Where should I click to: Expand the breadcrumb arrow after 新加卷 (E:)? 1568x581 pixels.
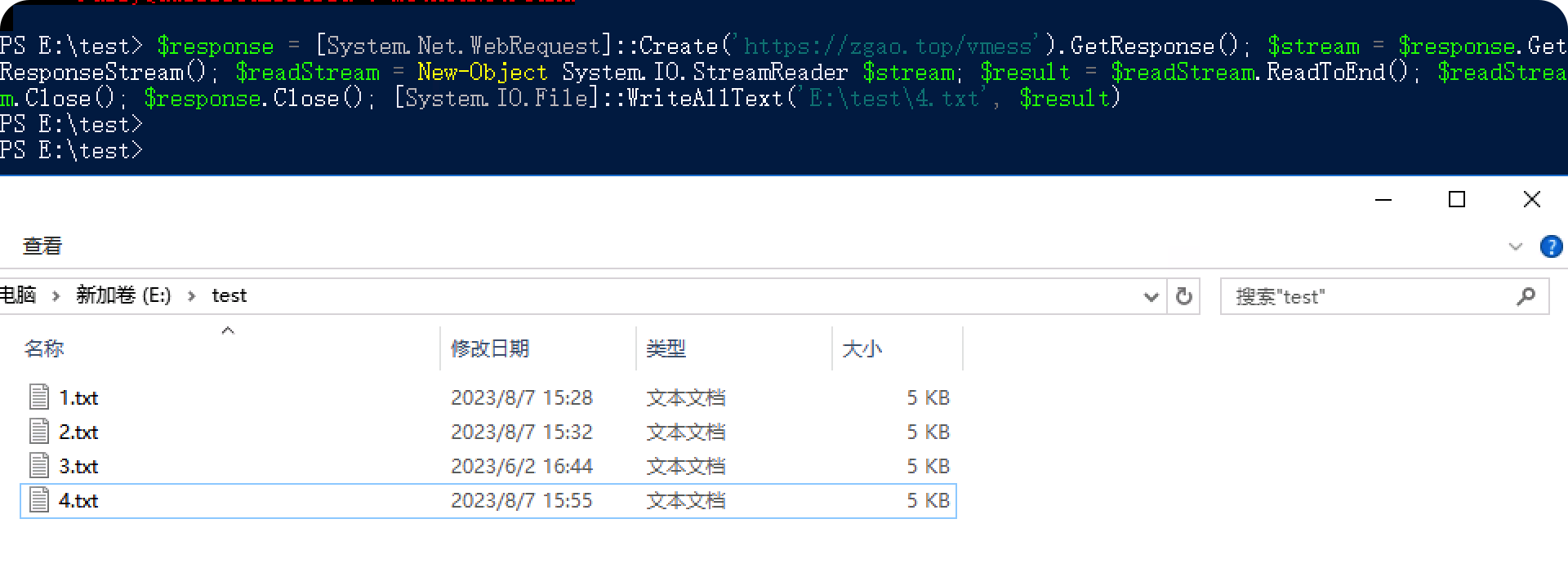(x=191, y=296)
